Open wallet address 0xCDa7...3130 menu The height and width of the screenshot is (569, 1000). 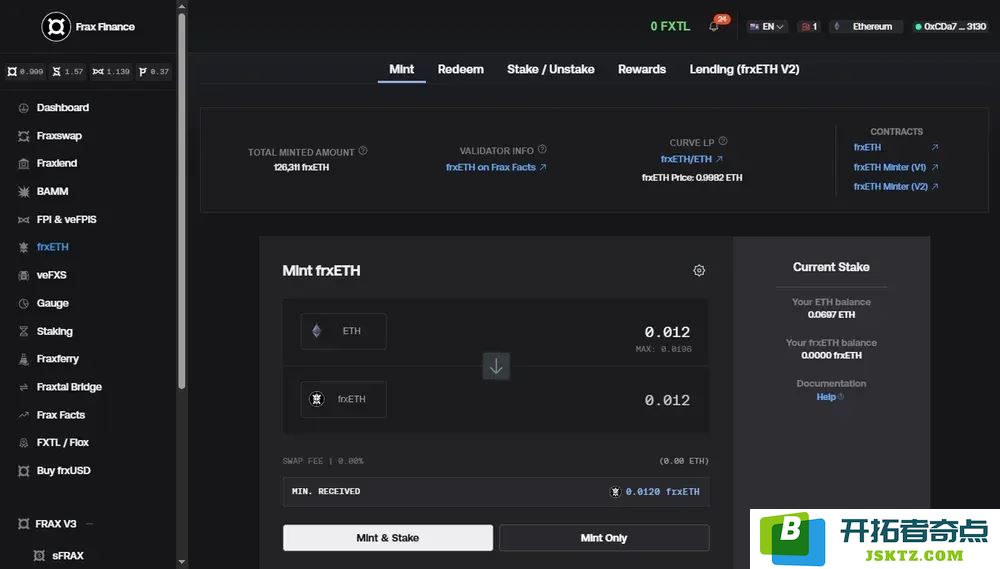[x=950, y=27]
